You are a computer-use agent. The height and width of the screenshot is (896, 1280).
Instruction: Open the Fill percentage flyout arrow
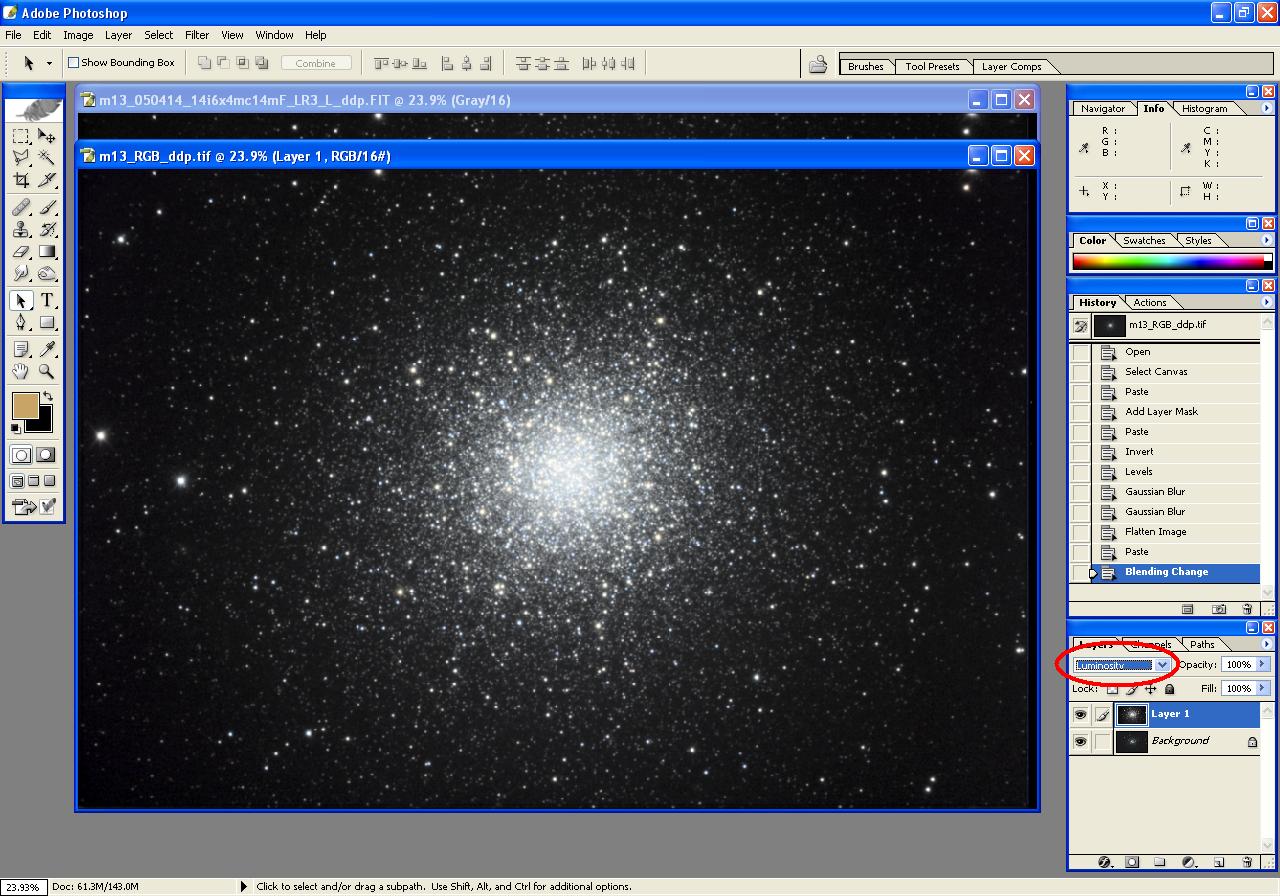[x=1262, y=688]
